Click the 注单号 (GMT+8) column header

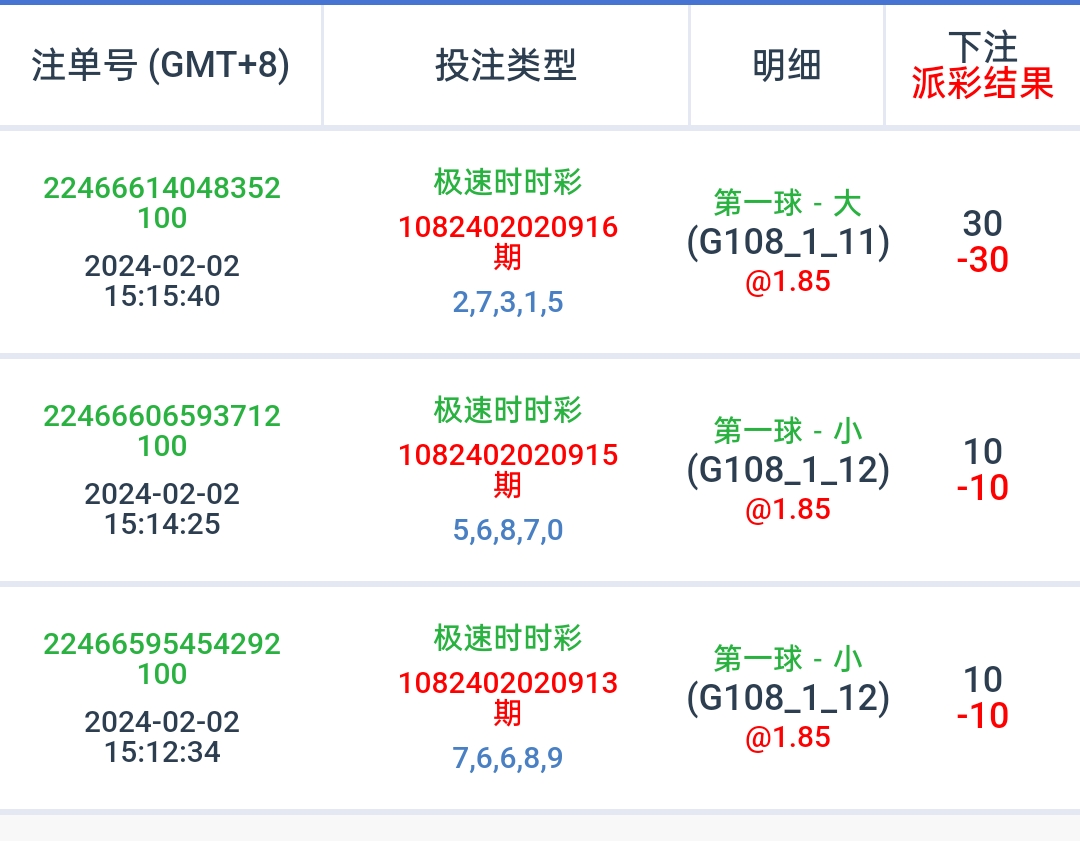(x=160, y=65)
